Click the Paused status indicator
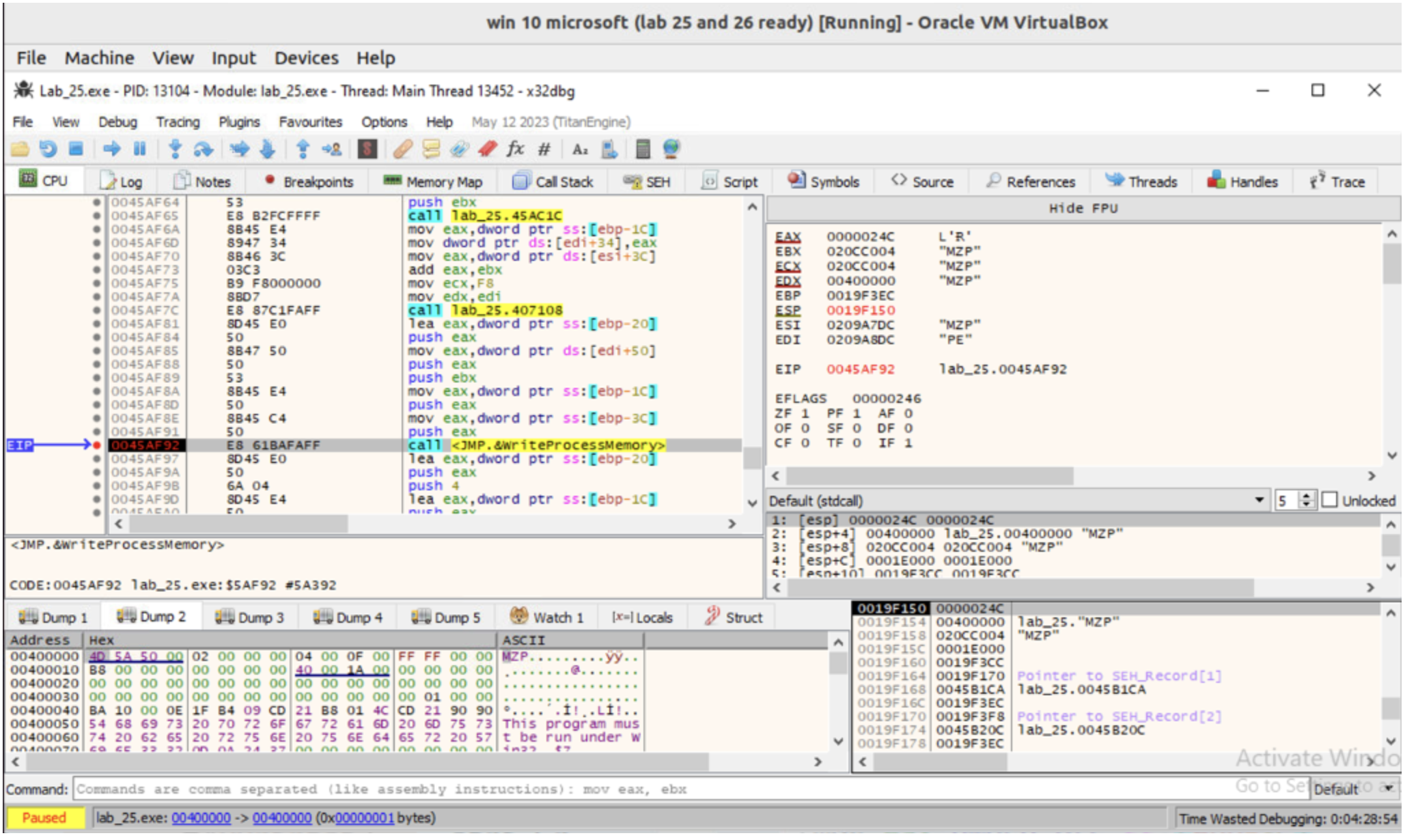The width and height of the screenshot is (1403, 840). (44, 817)
